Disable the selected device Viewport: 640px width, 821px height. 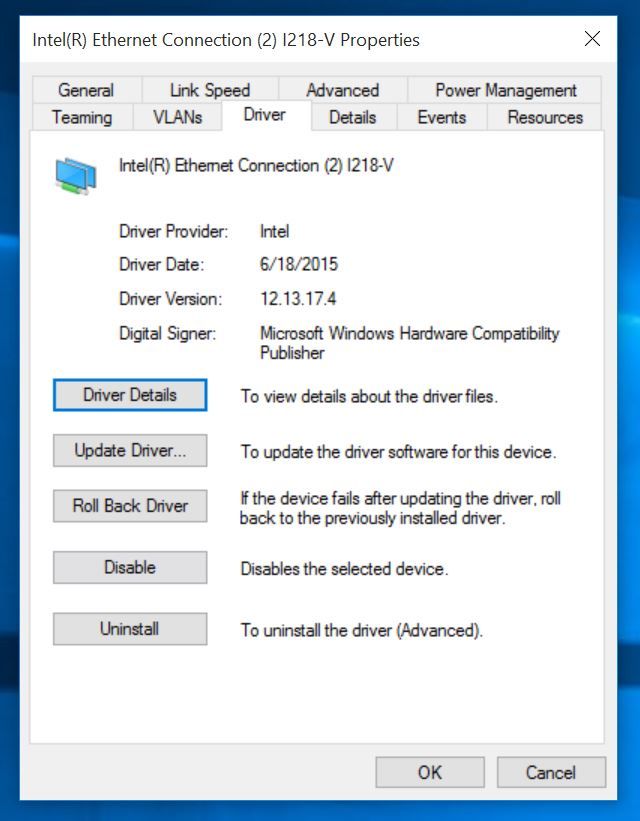point(130,567)
